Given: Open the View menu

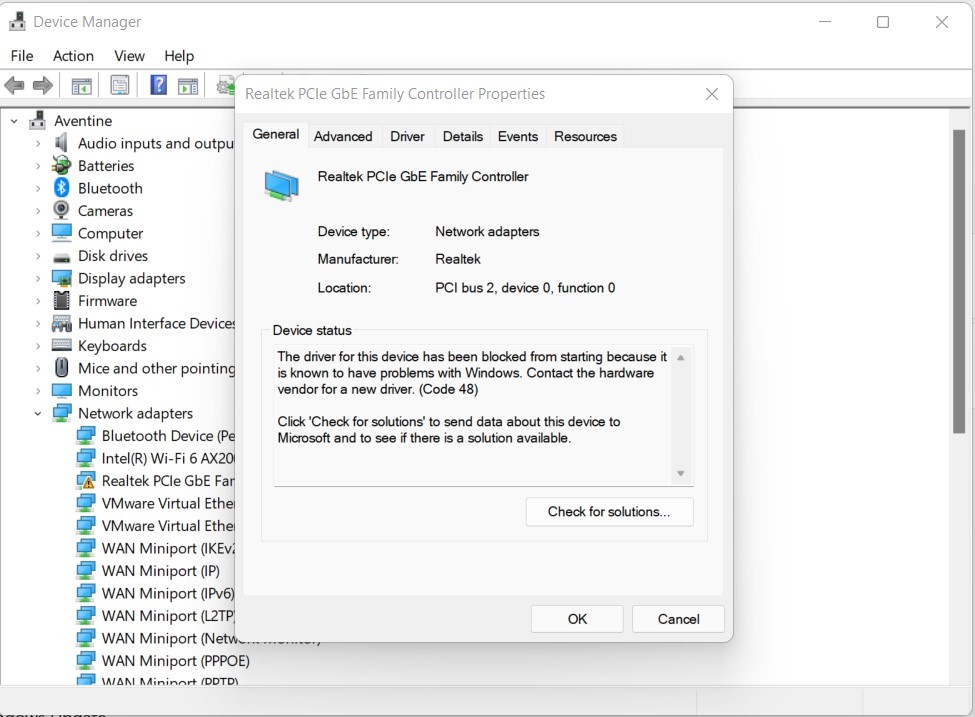Looking at the screenshot, I should tap(129, 56).
